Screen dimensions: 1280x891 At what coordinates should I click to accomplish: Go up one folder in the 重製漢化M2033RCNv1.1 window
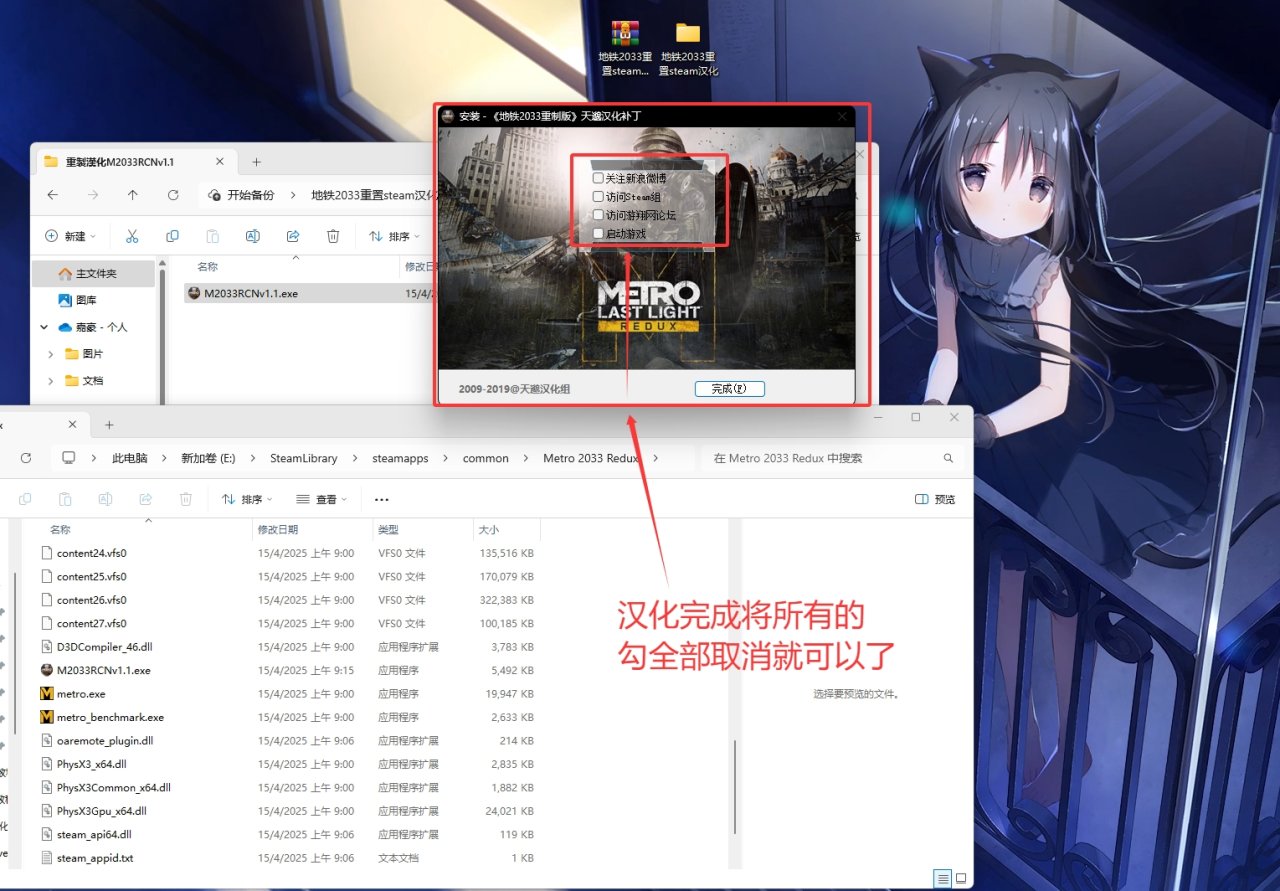[132, 195]
